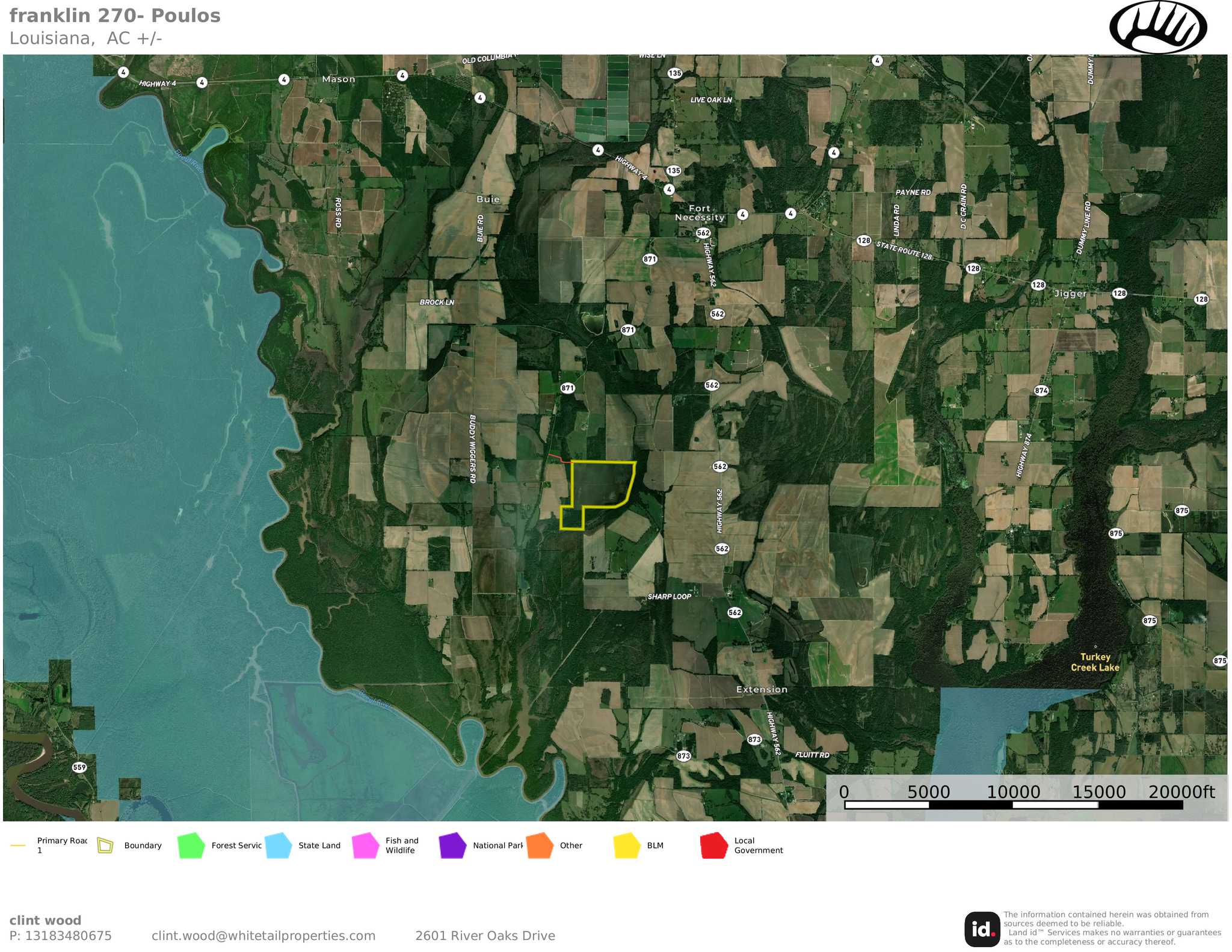Viewport: 1232px width, 952px height.
Task: Click the map scale bar
Action: (1014, 804)
